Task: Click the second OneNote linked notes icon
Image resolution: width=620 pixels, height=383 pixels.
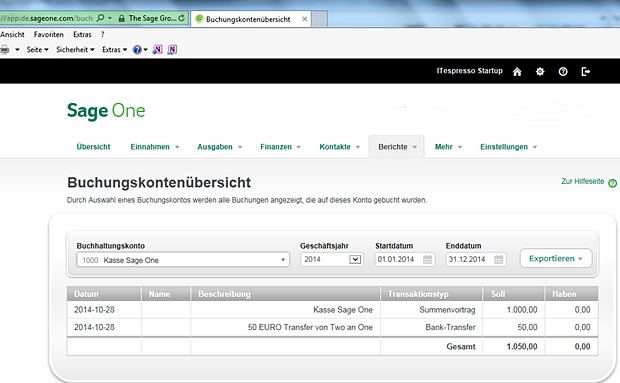Action: (172, 50)
